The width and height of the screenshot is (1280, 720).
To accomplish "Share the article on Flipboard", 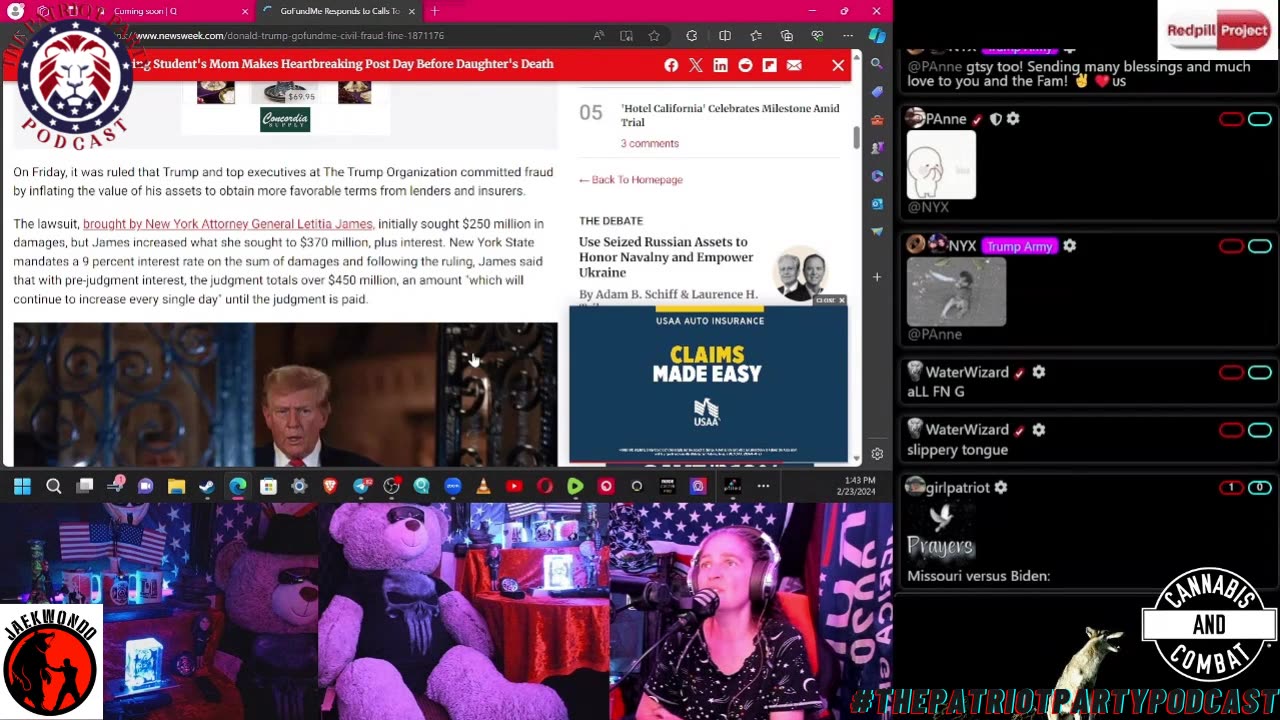I will pos(769,65).
